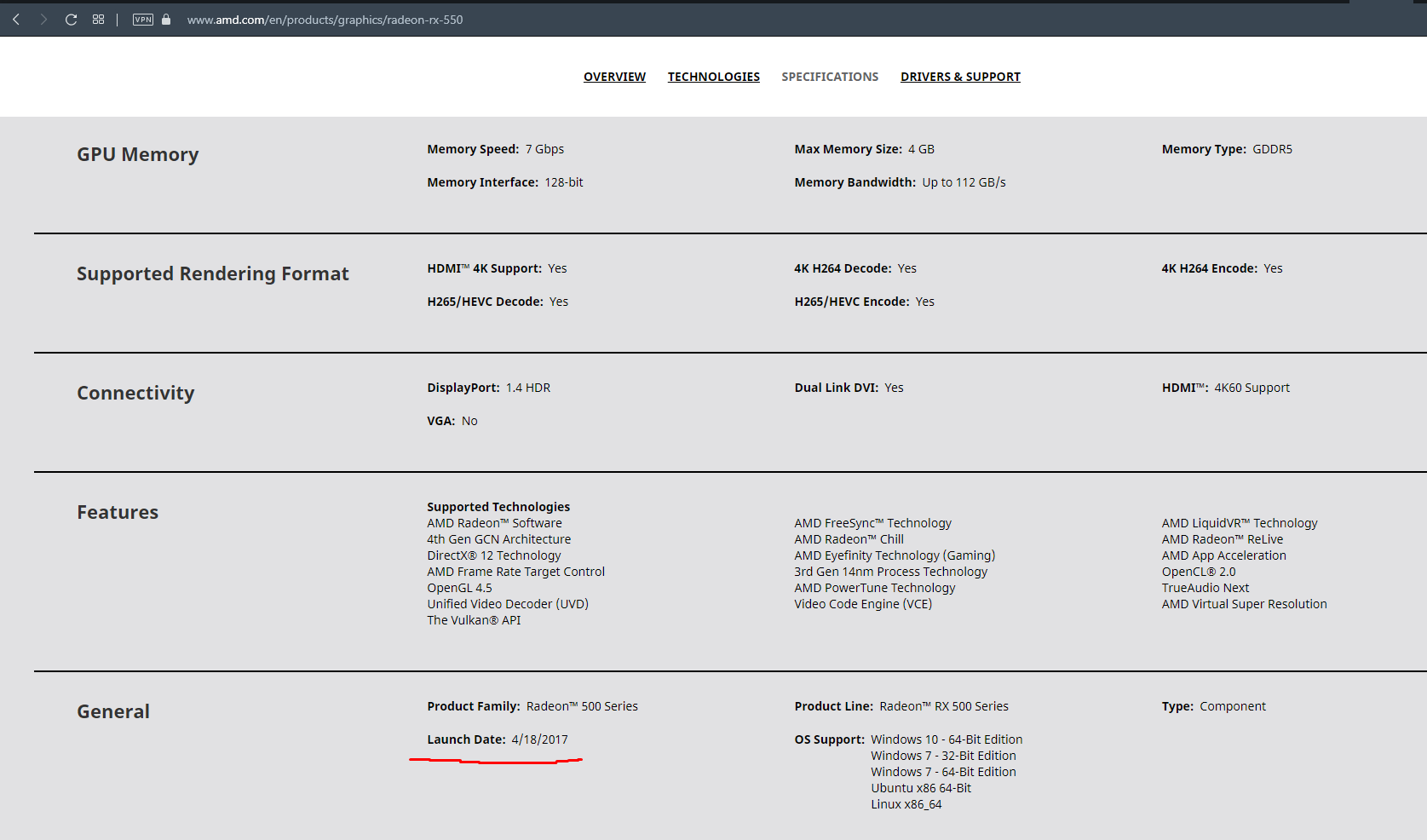Click AMD Virtual Super Resolution feature

[x=1245, y=604]
